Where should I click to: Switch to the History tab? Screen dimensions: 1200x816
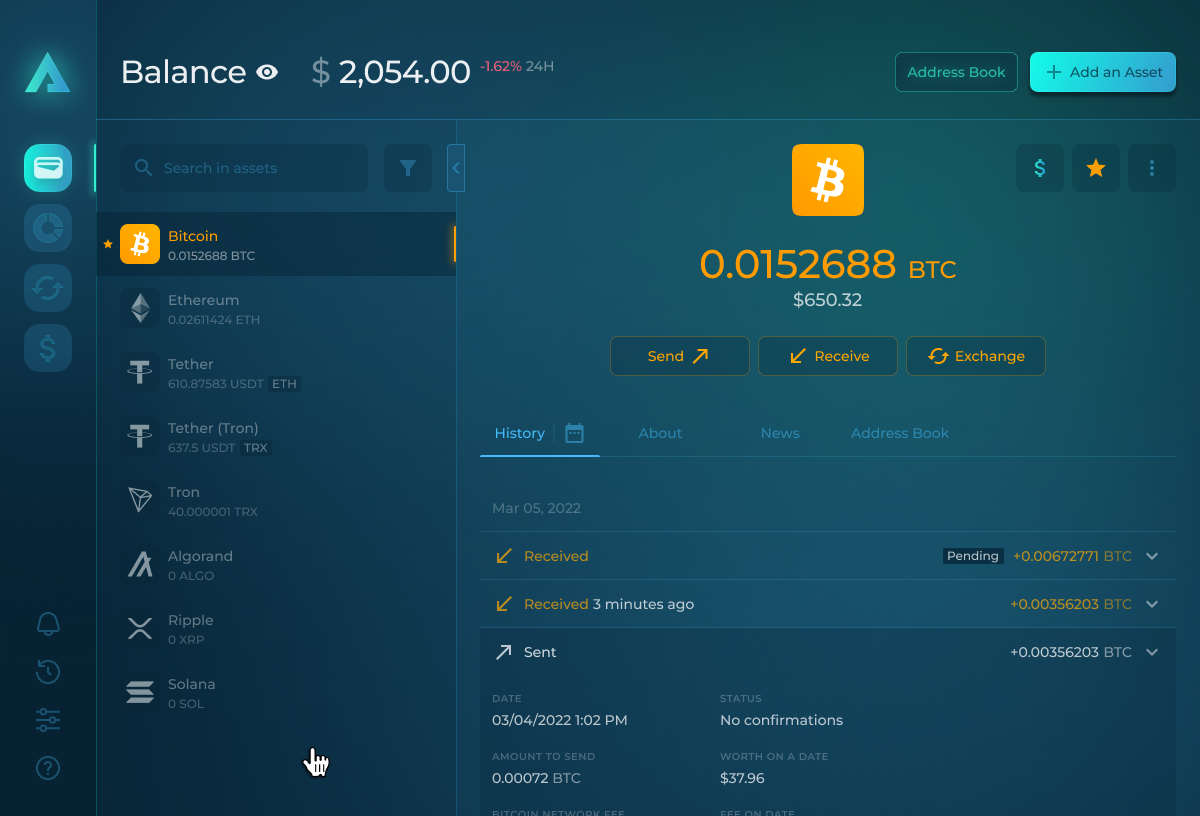(x=520, y=433)
